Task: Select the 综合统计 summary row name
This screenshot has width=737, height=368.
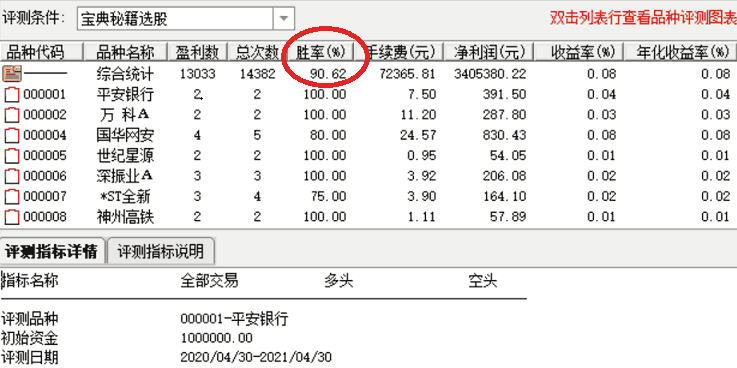Action: coord(125,74)
